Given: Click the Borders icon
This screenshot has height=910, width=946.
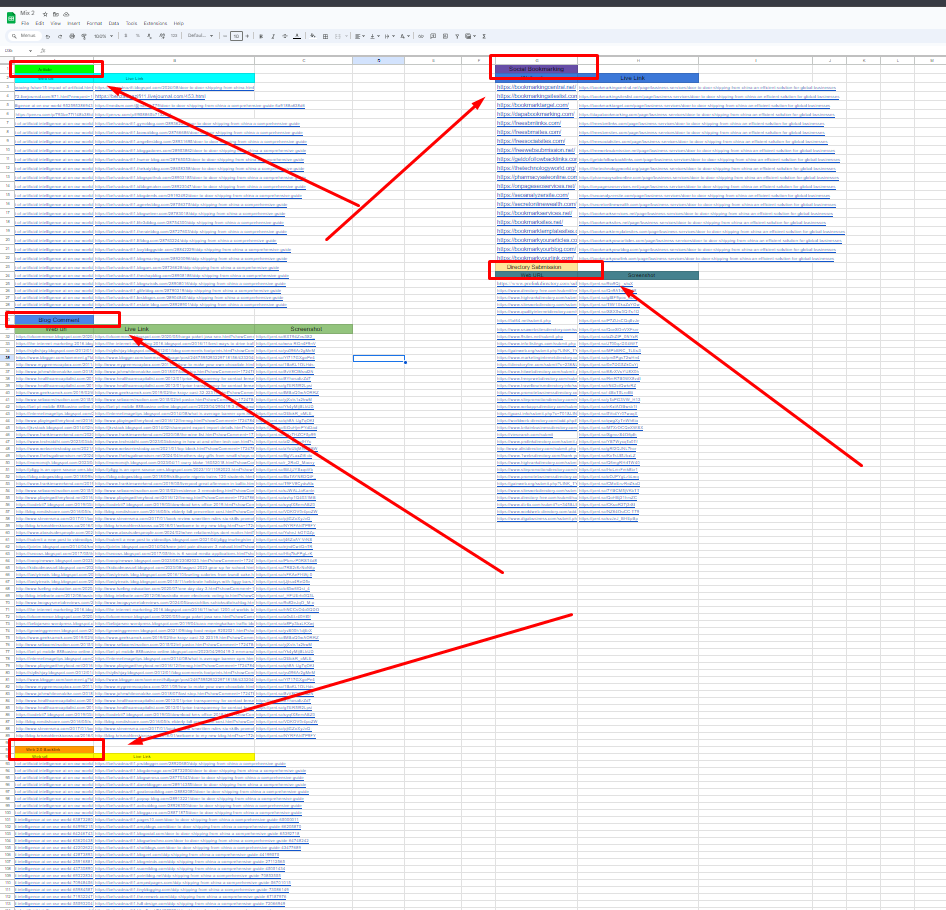Looking at the screenshot, I should pyautogui.click(x=324, y=35).
